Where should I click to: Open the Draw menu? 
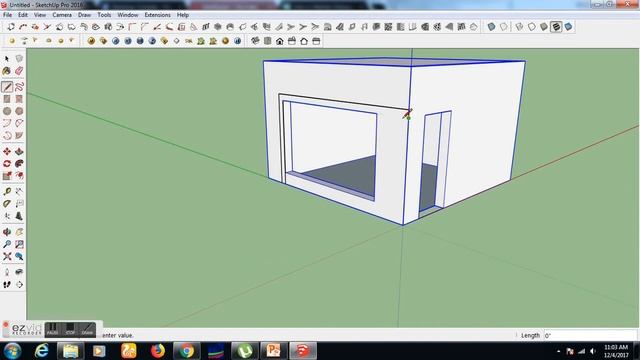click(84, 15)
